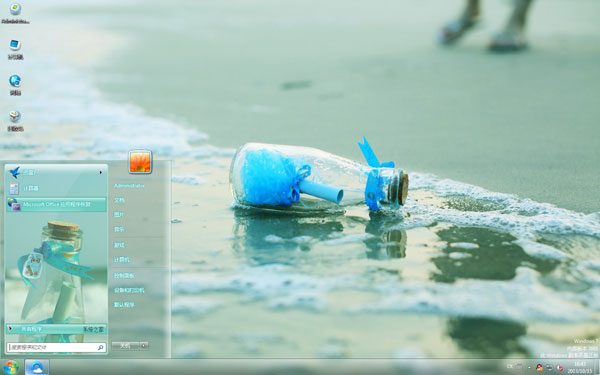
Task: Expand the blue bird program's submenu arrow
Action: tap(101, 173)
